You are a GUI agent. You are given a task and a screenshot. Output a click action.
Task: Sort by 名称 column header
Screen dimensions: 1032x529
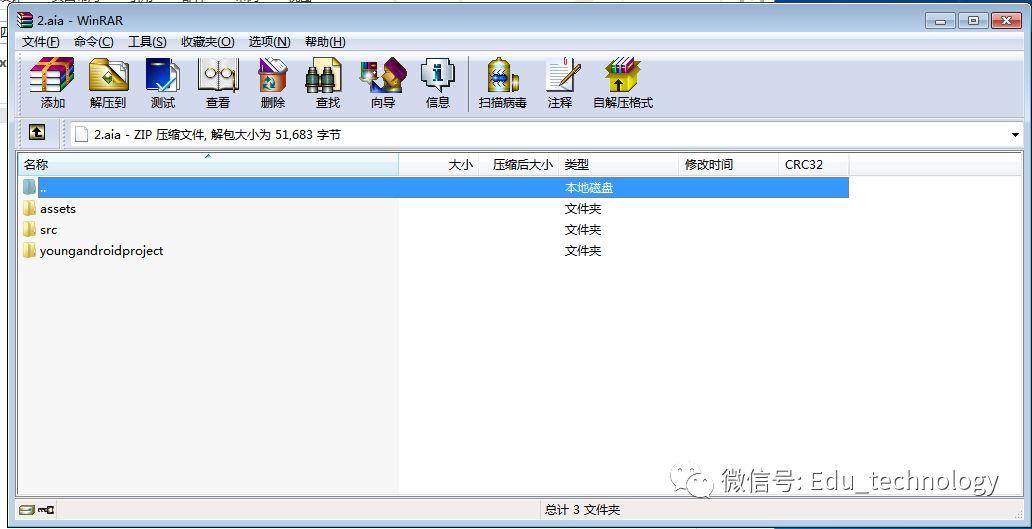coord(209,164)
